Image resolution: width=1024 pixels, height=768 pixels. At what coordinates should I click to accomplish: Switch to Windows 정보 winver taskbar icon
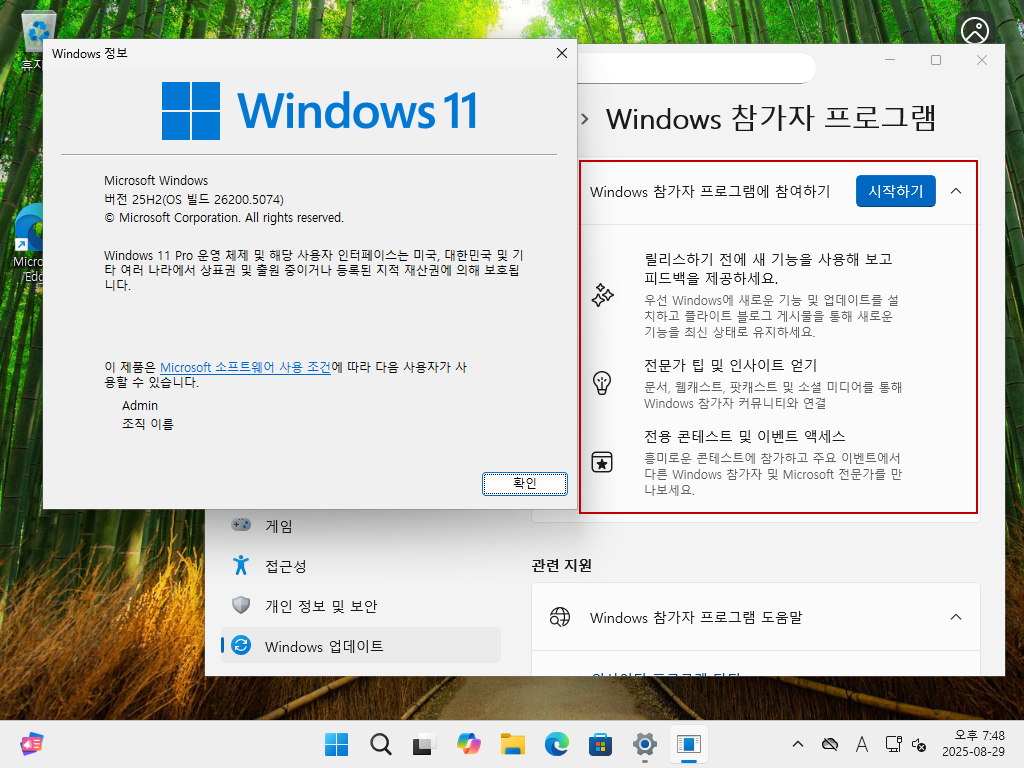point(688,744)
